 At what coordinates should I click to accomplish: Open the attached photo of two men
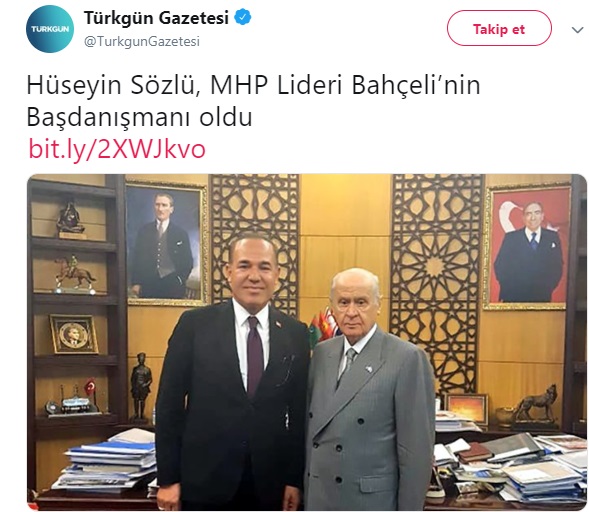click(307, 342)
